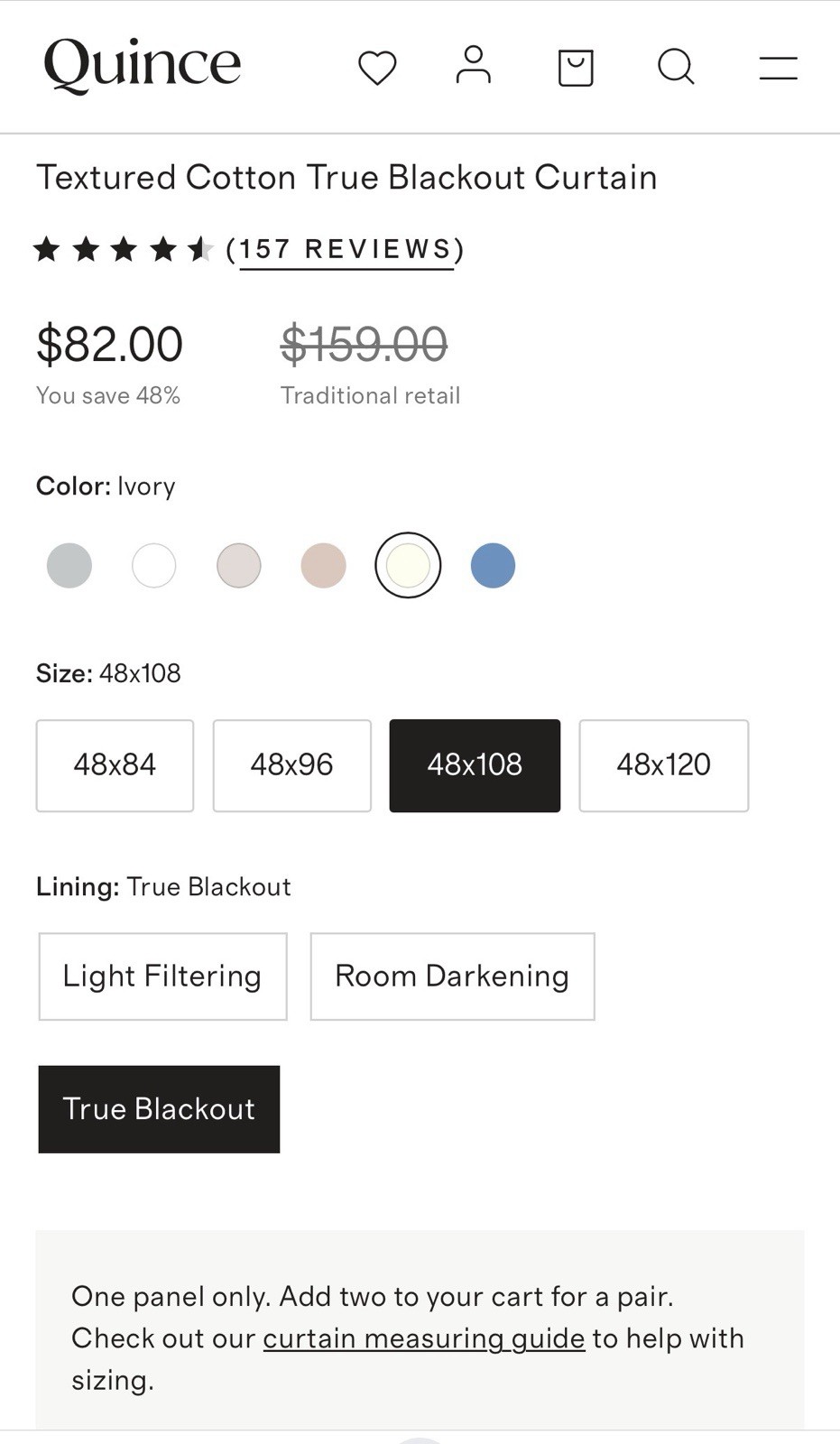Viewport: 840px width, 1444px height.
Task: Tap the search magnifier icon
Action: [x=676, y=67]
